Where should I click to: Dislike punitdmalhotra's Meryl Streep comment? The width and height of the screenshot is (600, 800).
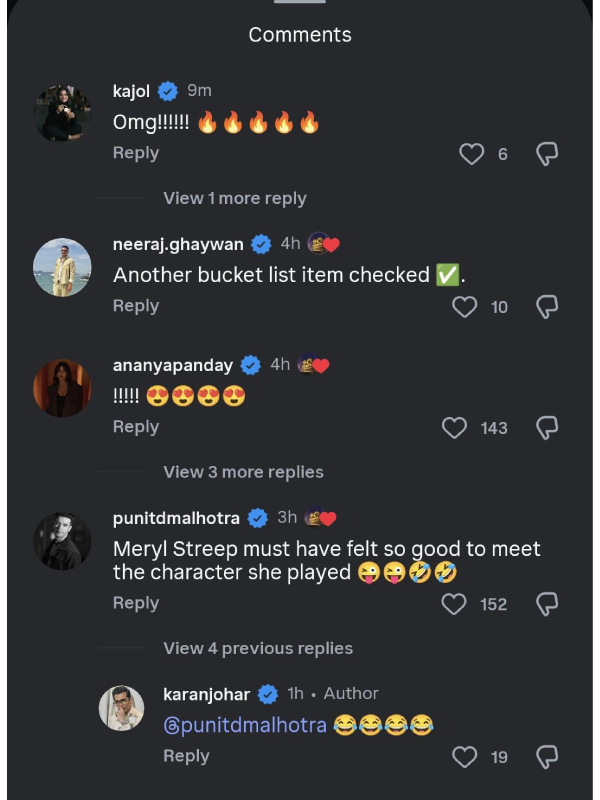point(547,604)
